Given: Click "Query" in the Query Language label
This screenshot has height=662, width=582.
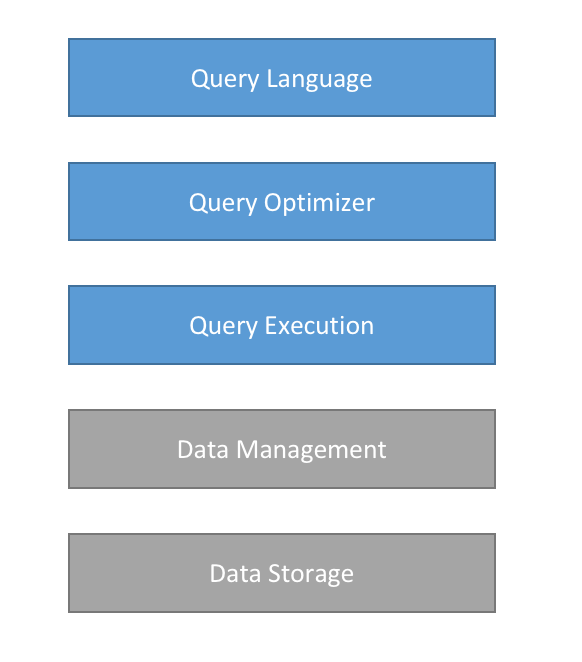Looking at the screenshot, I should point(225,79).
